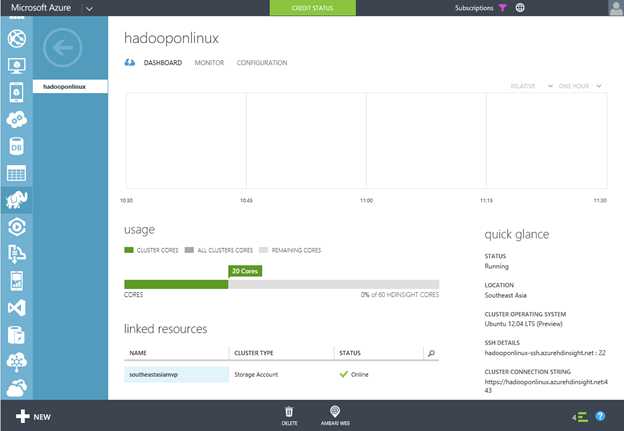Open Ambari Web from bottom bar

click(x=335, y=415)
